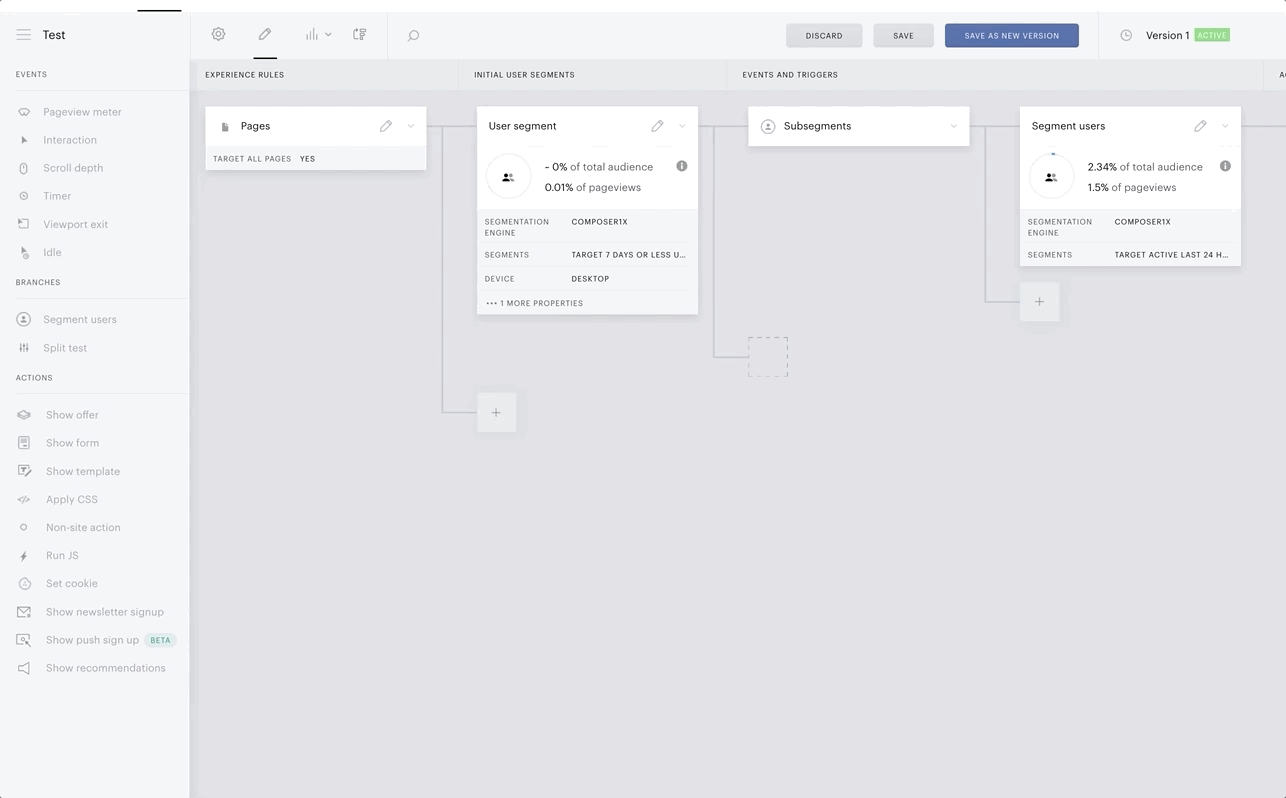Select the Interaction event
Viewport: 1286px width, 798px height.
coord(70,140)
